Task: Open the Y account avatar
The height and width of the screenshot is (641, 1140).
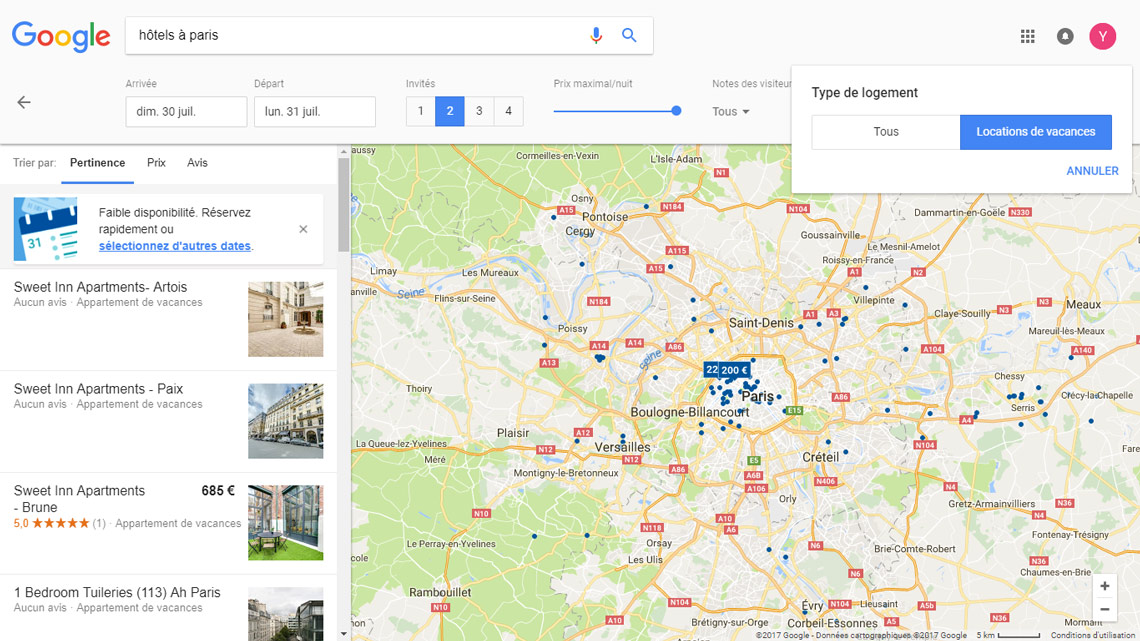Action: (1102, 36)
